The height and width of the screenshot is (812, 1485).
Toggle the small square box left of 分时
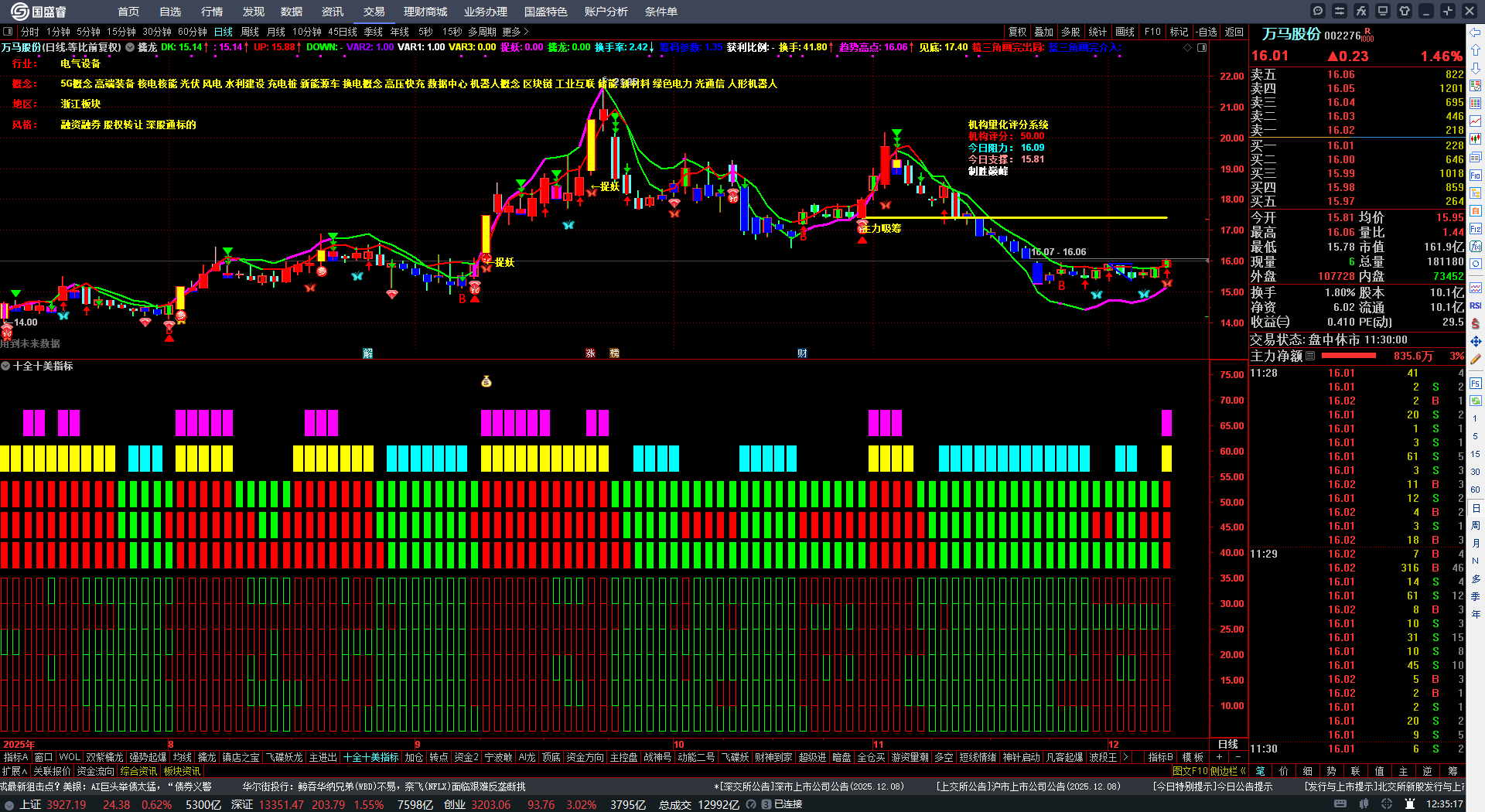pos(8,32)
